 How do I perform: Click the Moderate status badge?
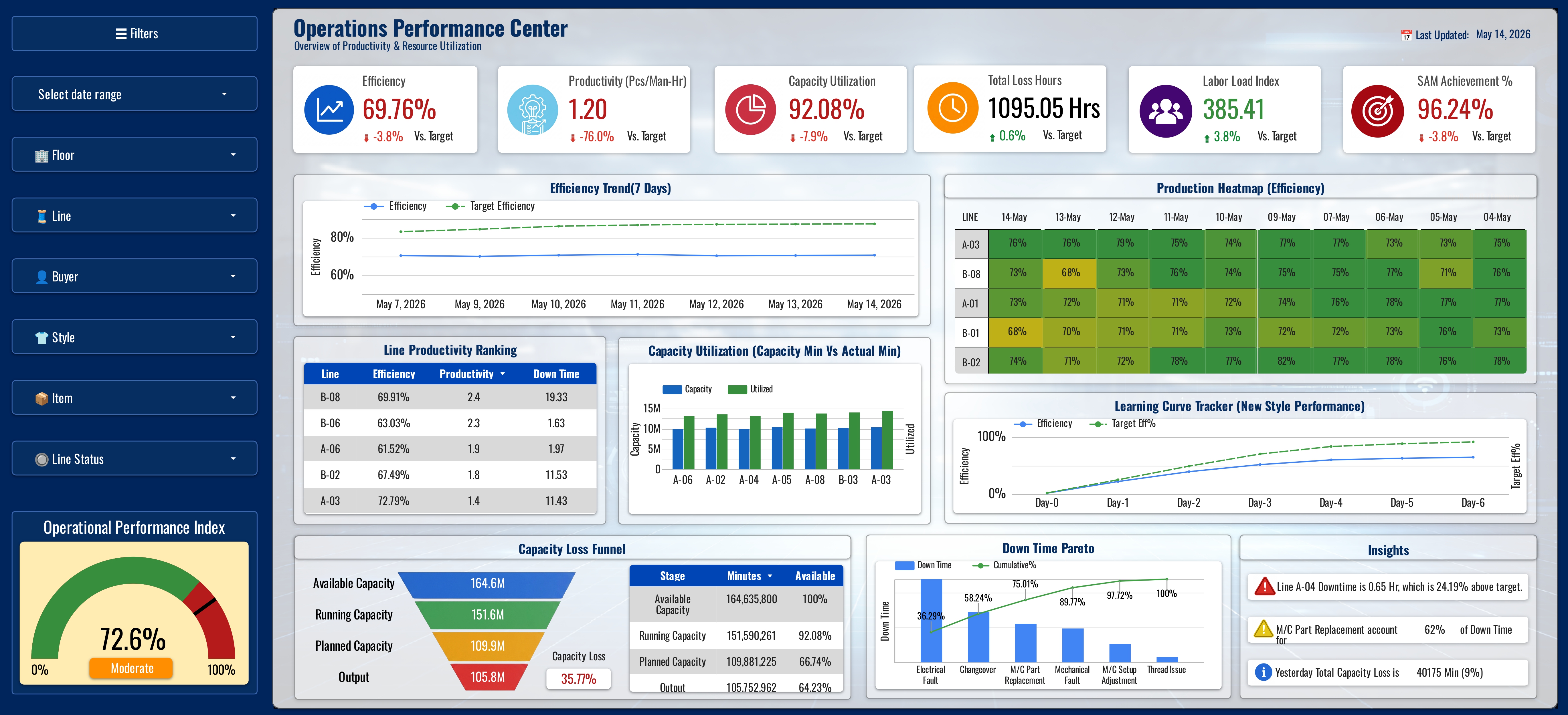tap(131, 668)
